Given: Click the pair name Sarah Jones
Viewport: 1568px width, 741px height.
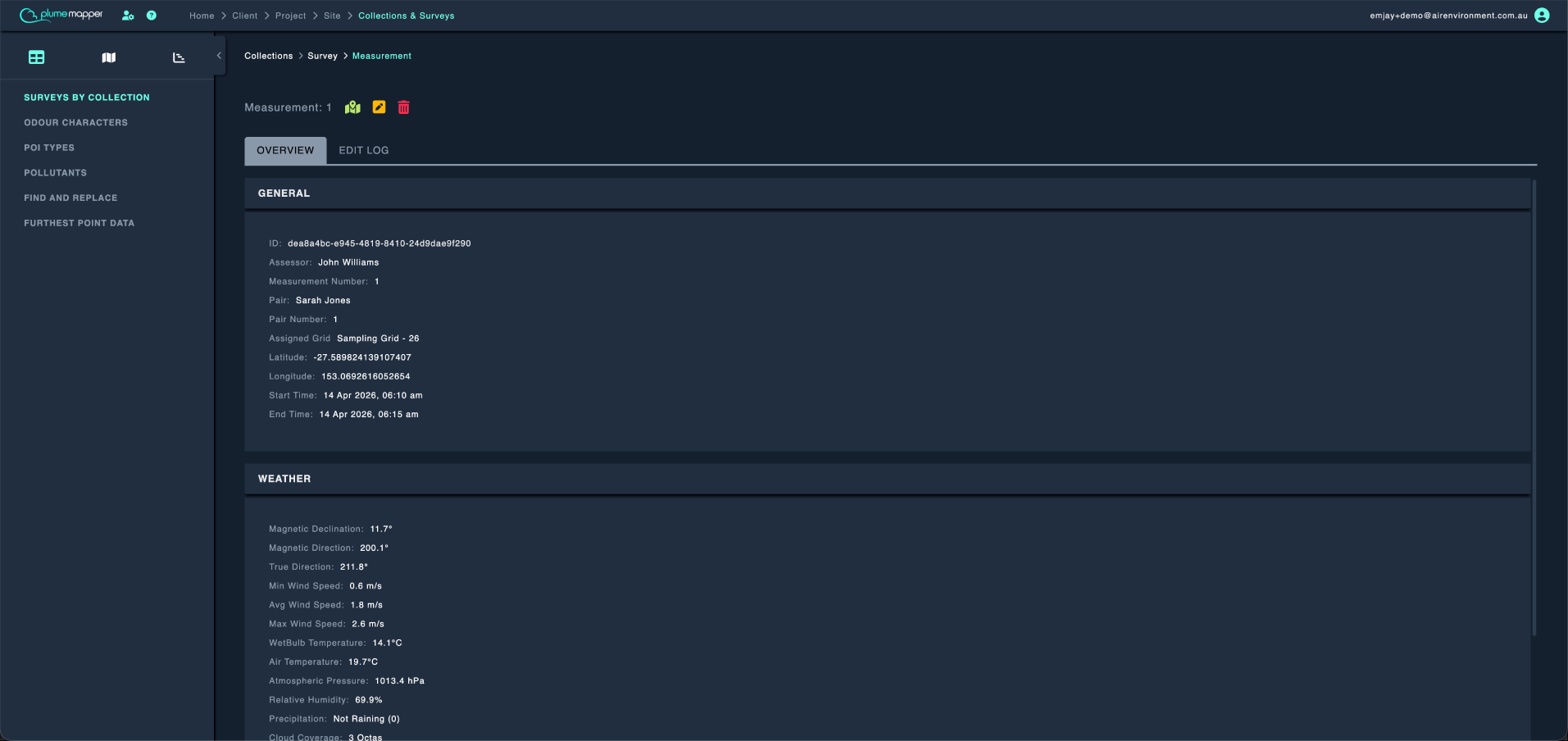Looking at the screenshot, I should click(323, 301).
